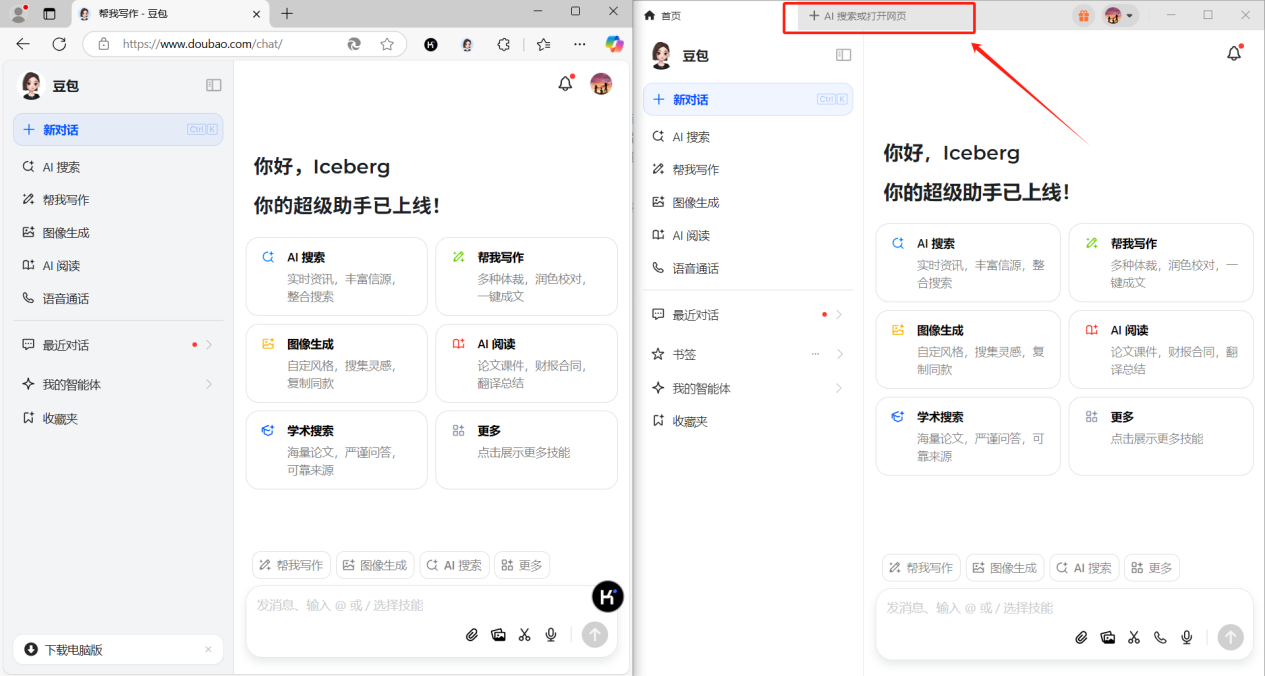Click 更多 chip above browser message box
Screen dimensions: 1265x676
522,565
